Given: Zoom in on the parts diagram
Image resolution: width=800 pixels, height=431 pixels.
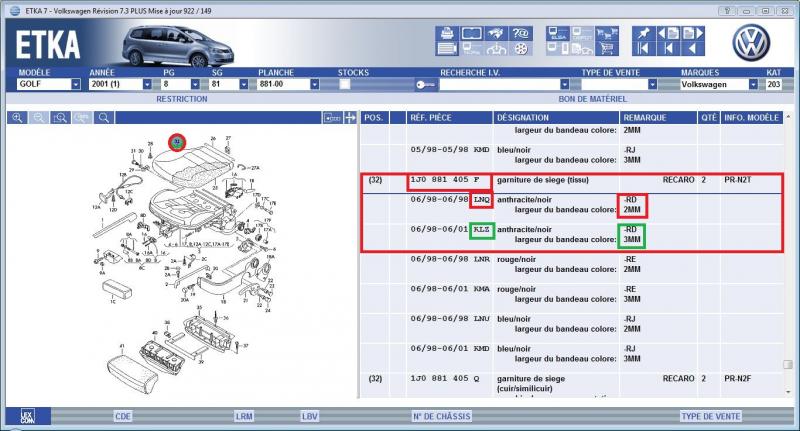Looking at the screenshot, I should [x=17, y=118].
